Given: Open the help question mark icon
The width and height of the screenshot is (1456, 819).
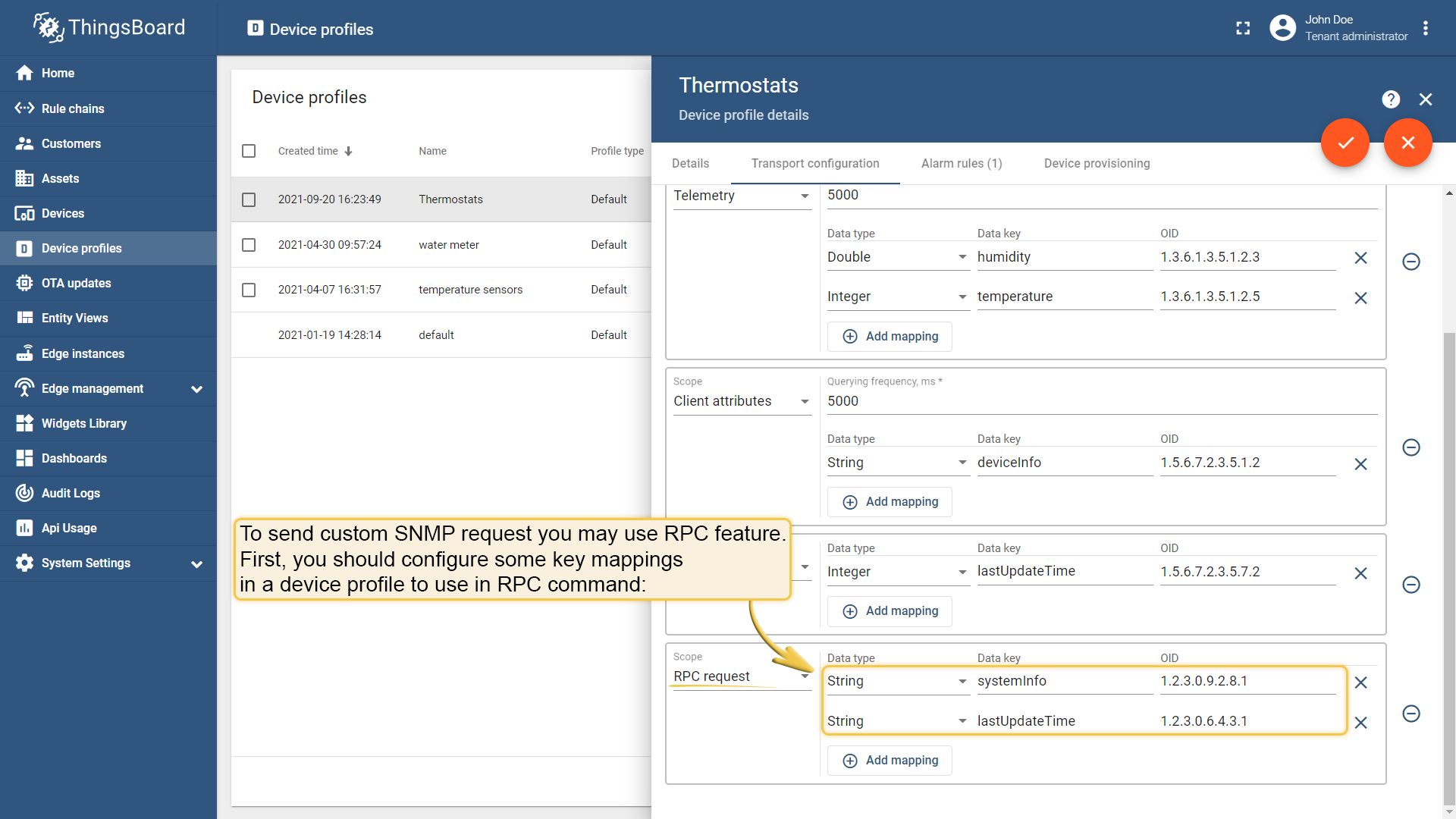Looking at the screenshot, I should coord(1391,99).
